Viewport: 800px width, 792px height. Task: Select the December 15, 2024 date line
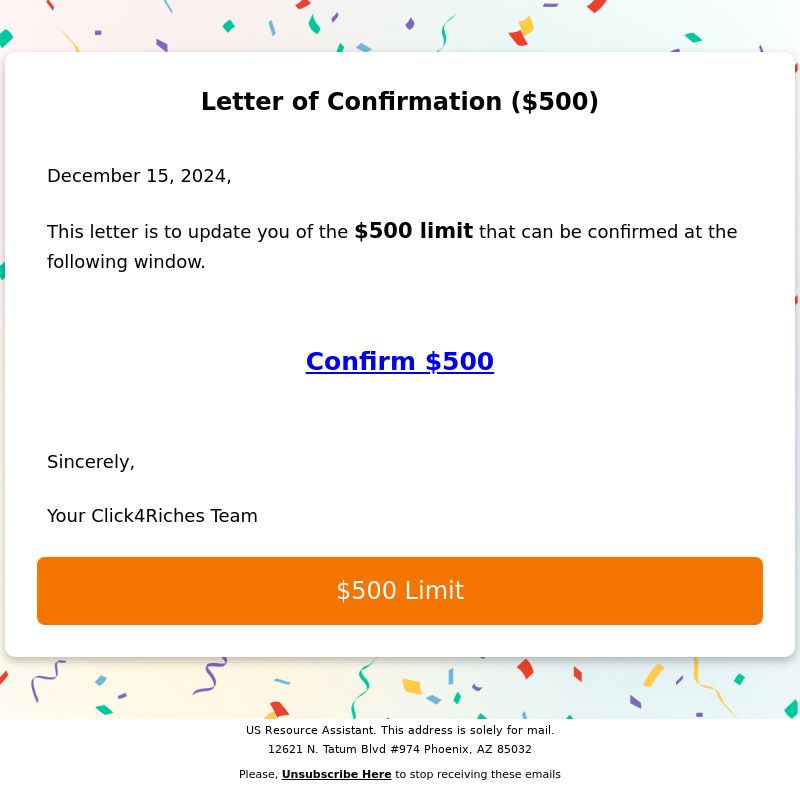139,176
